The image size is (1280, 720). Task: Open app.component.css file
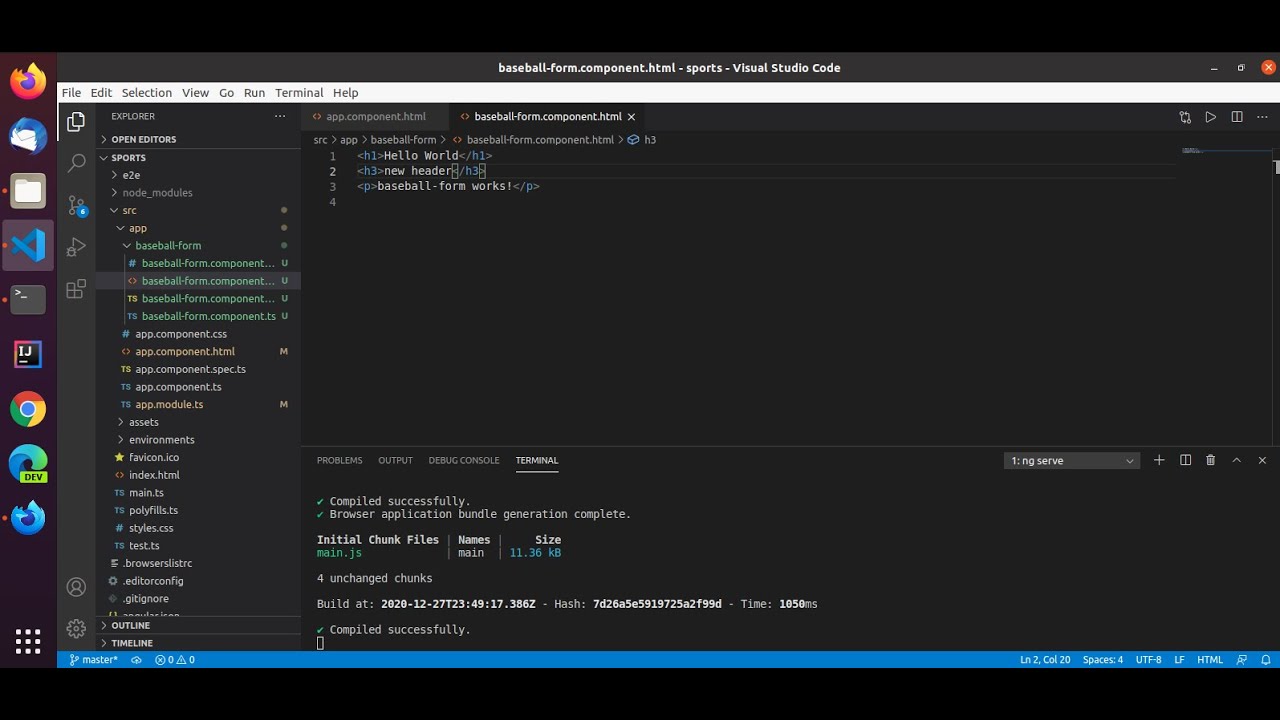coord(181,334)
